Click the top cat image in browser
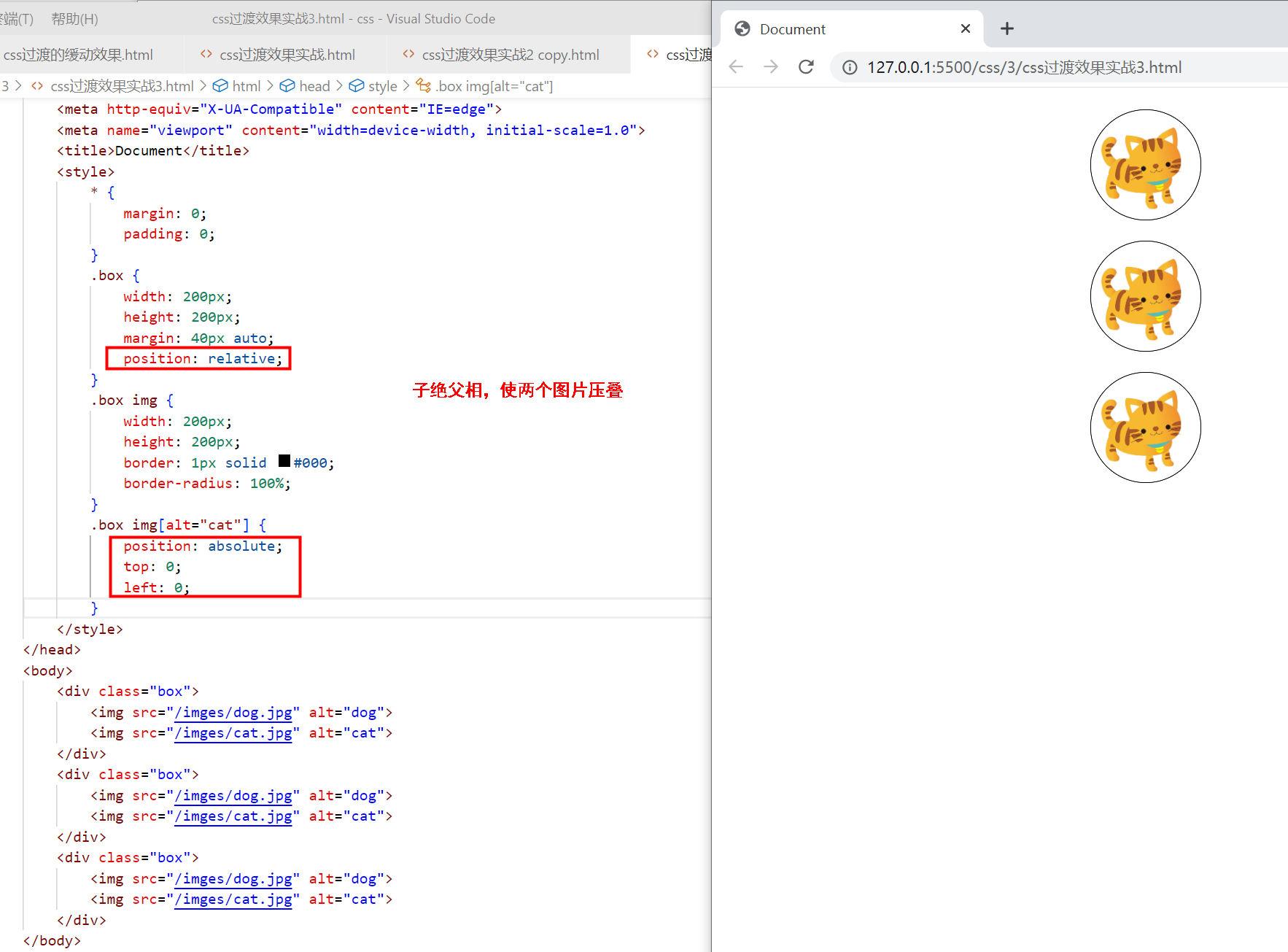Viewport: 1288px width, 952px height. [x=1145, y=165]
